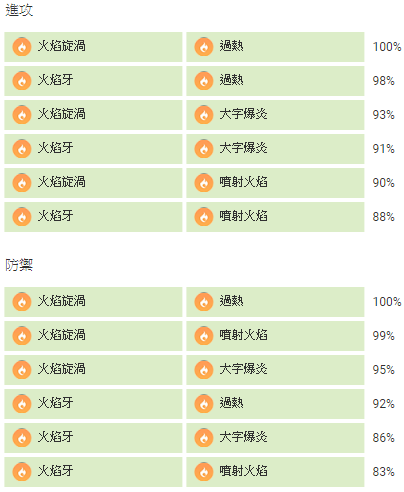Screen dimensions: 404x492
Task: Click fire icon beside 過熱 in 98% row
Action: 204,81
